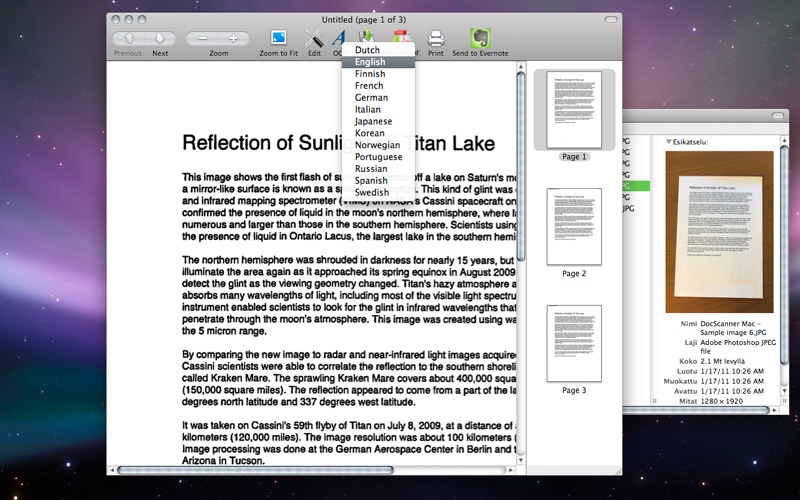
Task: Choose Swedish at the bottom of the list
Action: (372, 192)
